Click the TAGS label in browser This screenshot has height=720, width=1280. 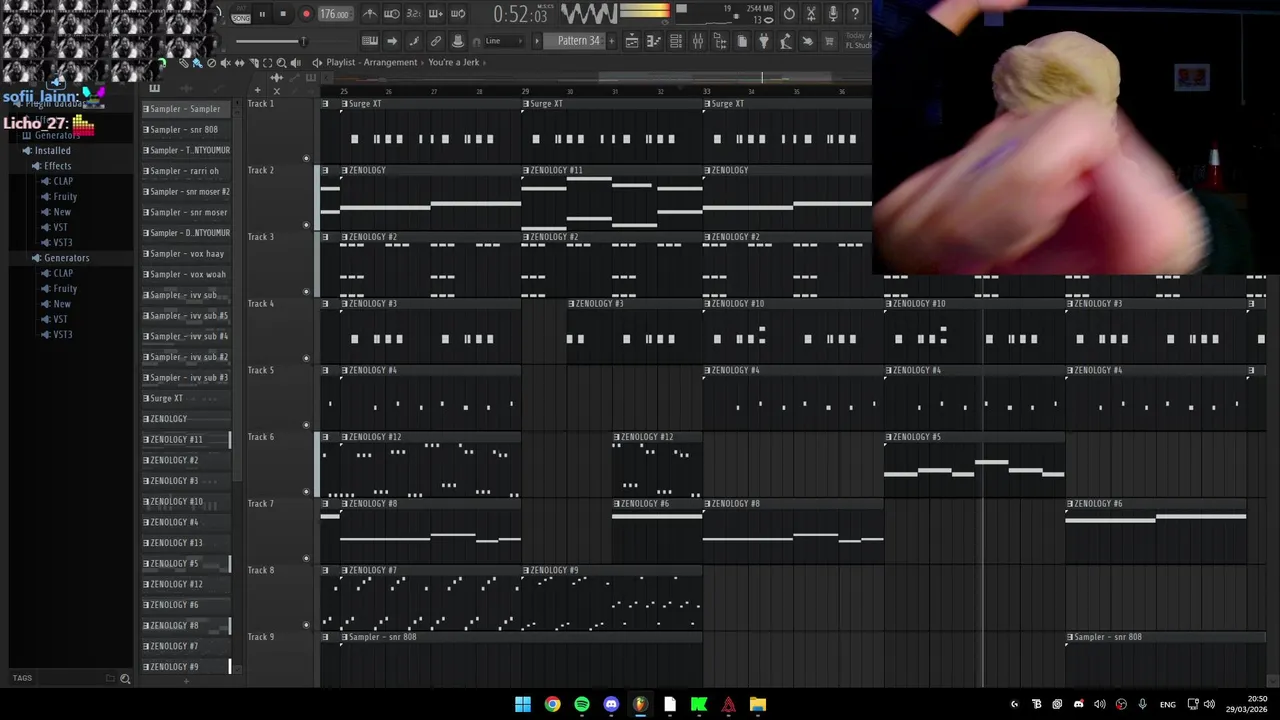[x=22, y=678]
